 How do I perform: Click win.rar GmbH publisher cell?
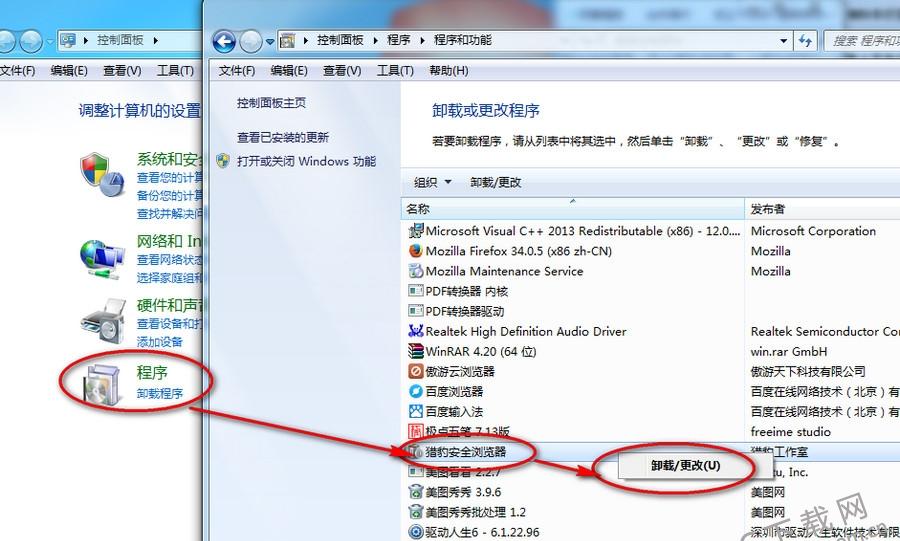point(789,351)
